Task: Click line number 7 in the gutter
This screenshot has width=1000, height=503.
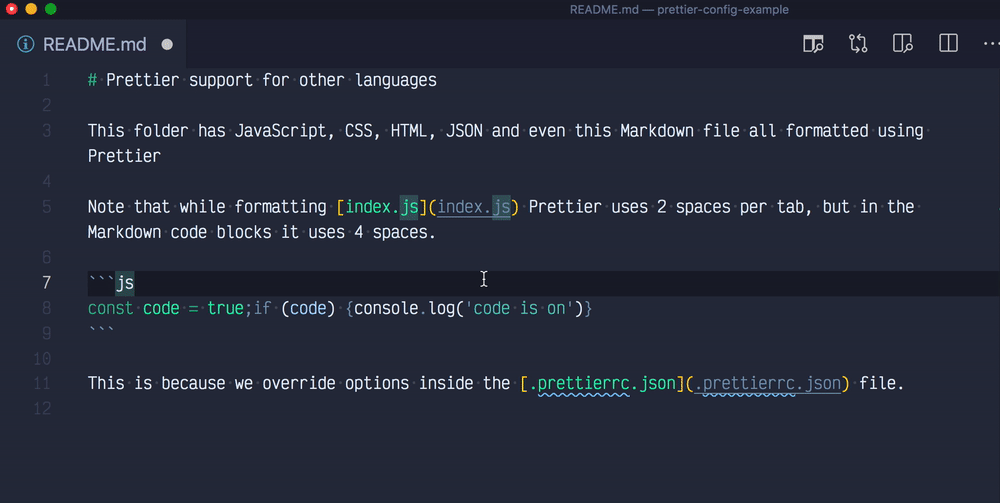Action: pos(47,282)
